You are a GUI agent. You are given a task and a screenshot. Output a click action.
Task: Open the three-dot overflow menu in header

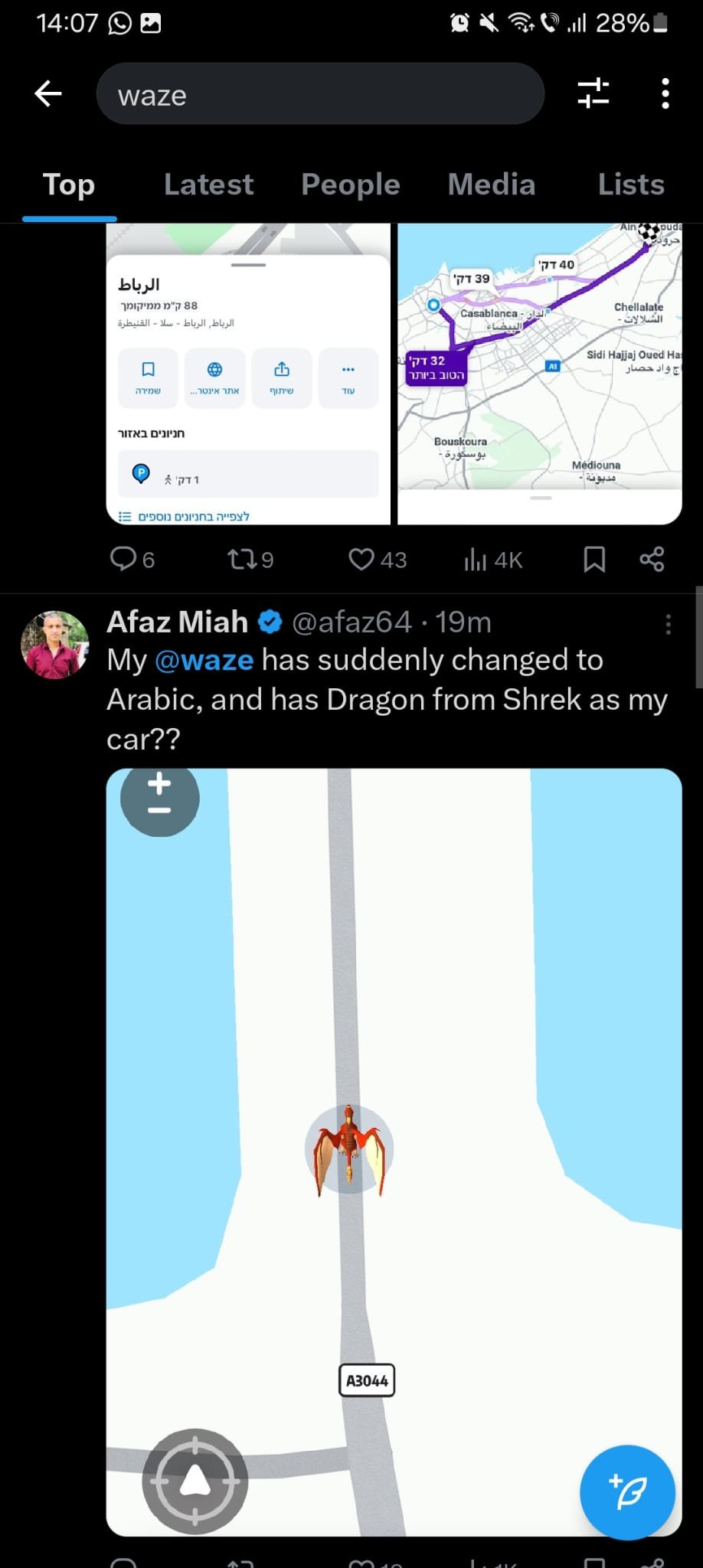(665, 93)
